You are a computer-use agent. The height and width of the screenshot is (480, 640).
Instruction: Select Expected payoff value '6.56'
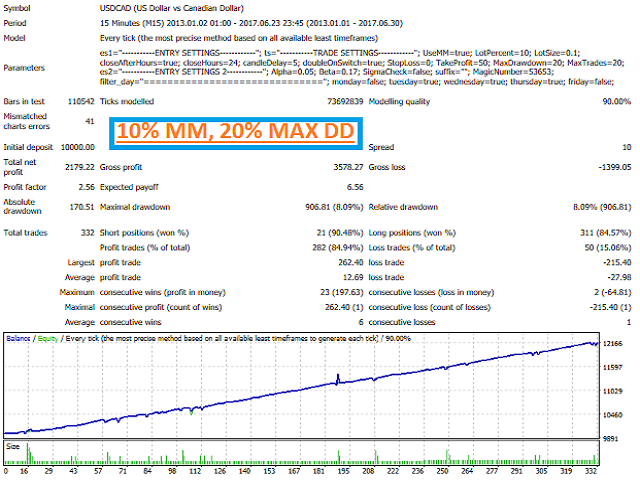(x=355, y=187)
